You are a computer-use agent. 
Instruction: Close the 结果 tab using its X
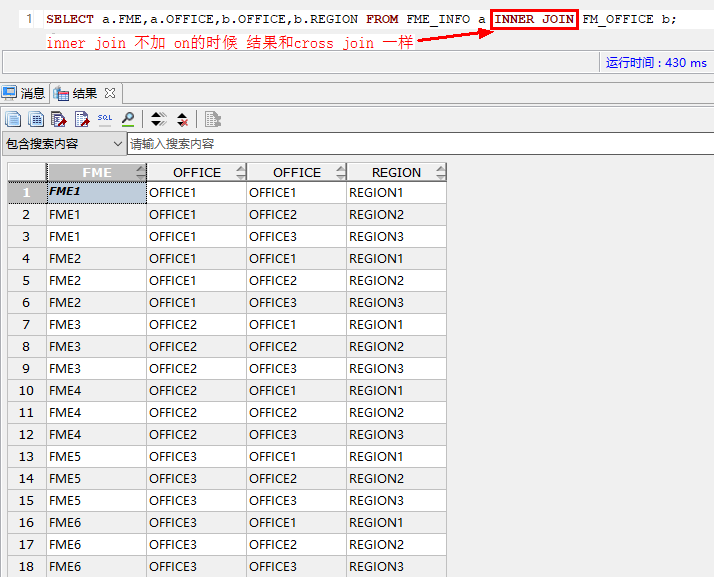110,93
